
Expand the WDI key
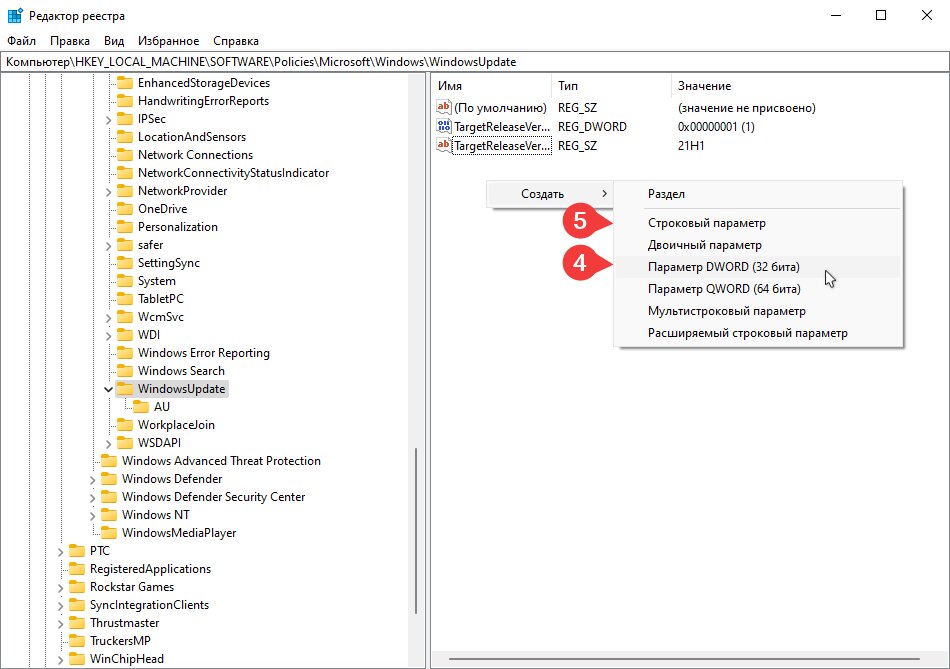tap(108, 335)
